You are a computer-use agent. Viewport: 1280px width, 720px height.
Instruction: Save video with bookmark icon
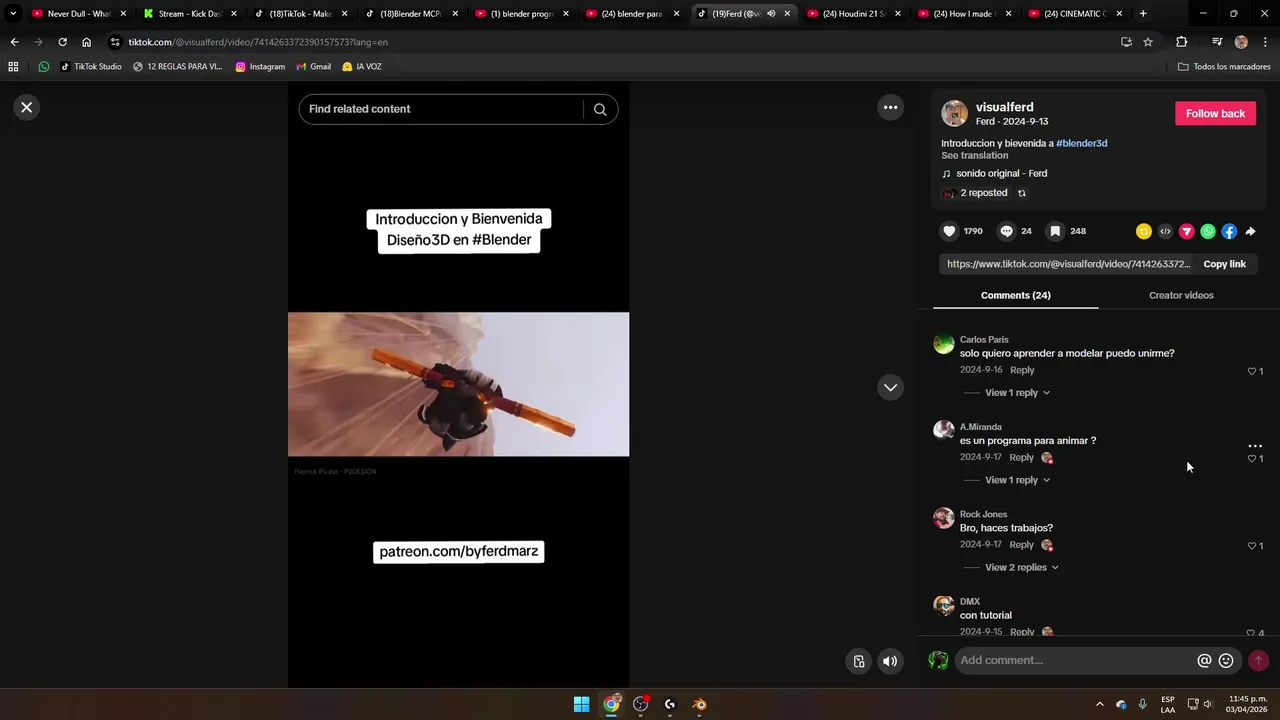click(x=1055, y=231)
